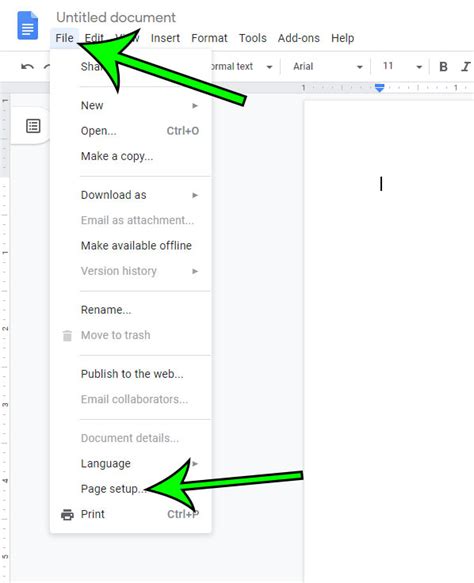Image resolution: width=474 pixels, height=583 pixels.
Task: Click the blue indent marker on ruler
Action: (x=379, y=88)
